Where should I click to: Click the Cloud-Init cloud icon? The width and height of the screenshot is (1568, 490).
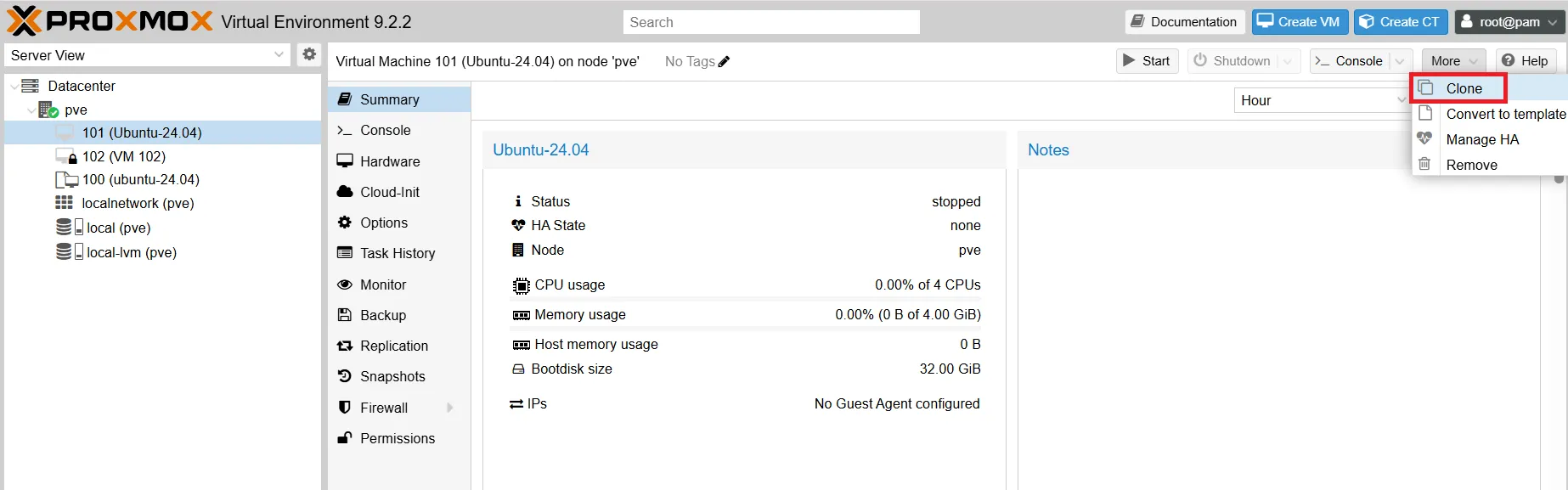pos(345,191)
